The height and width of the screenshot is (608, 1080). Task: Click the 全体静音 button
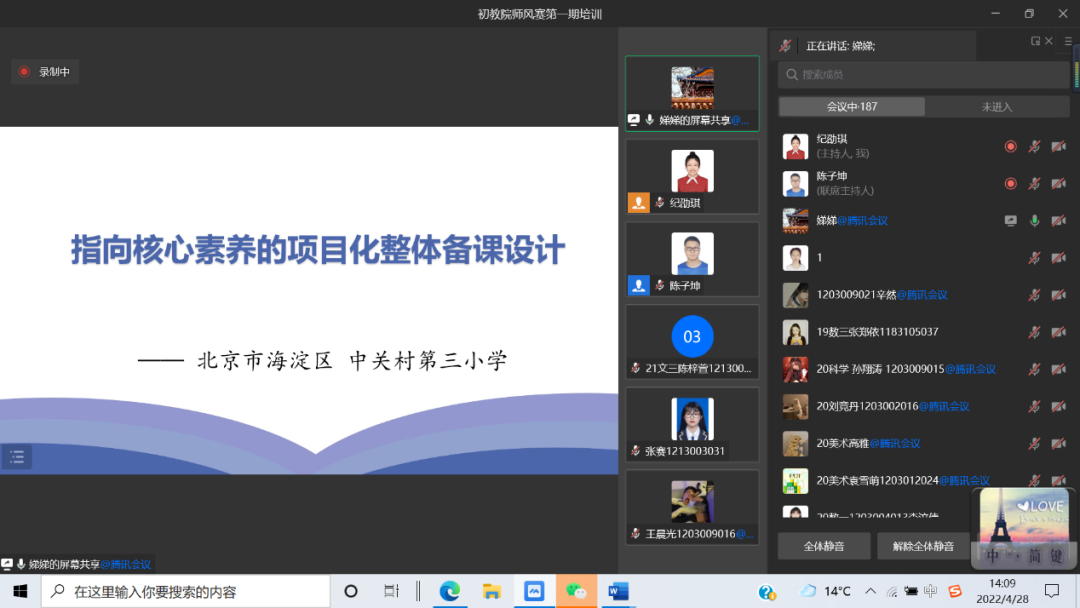tap(824, 546)
